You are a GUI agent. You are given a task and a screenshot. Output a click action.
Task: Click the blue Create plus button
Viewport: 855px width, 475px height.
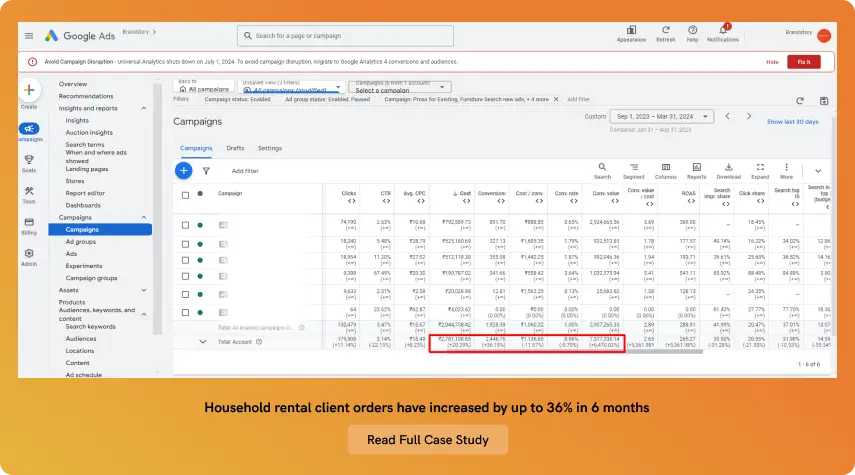(x=29, y=92)
